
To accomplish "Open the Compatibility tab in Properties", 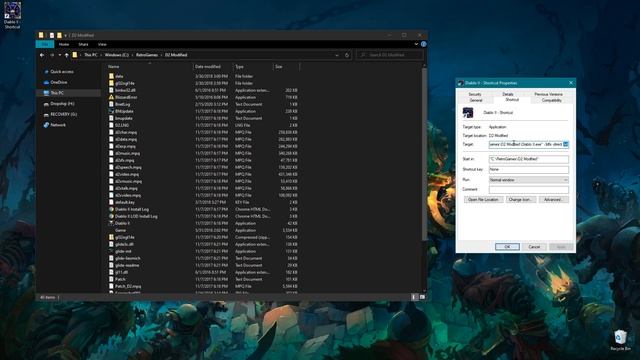I will (551, 100).
